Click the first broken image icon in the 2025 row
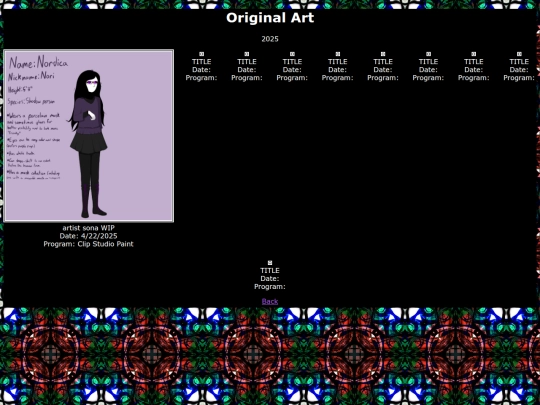Screen dimensions: 540x405 click(201, 54)
